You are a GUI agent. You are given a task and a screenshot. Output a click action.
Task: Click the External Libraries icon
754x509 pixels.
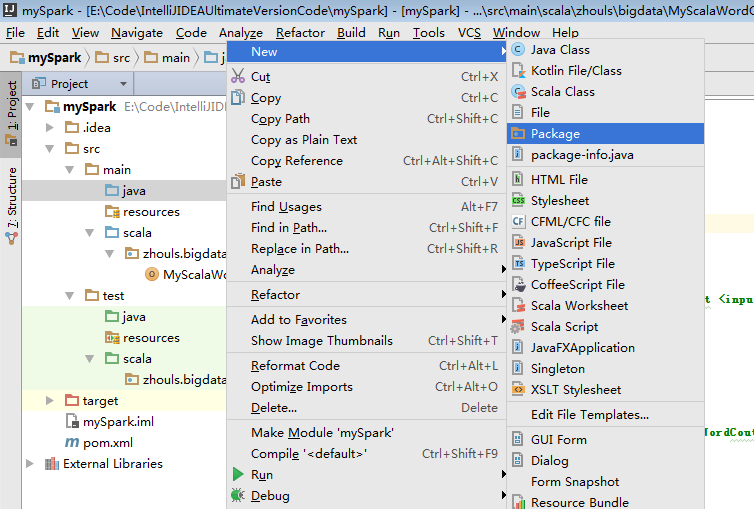tap(51, 463)
